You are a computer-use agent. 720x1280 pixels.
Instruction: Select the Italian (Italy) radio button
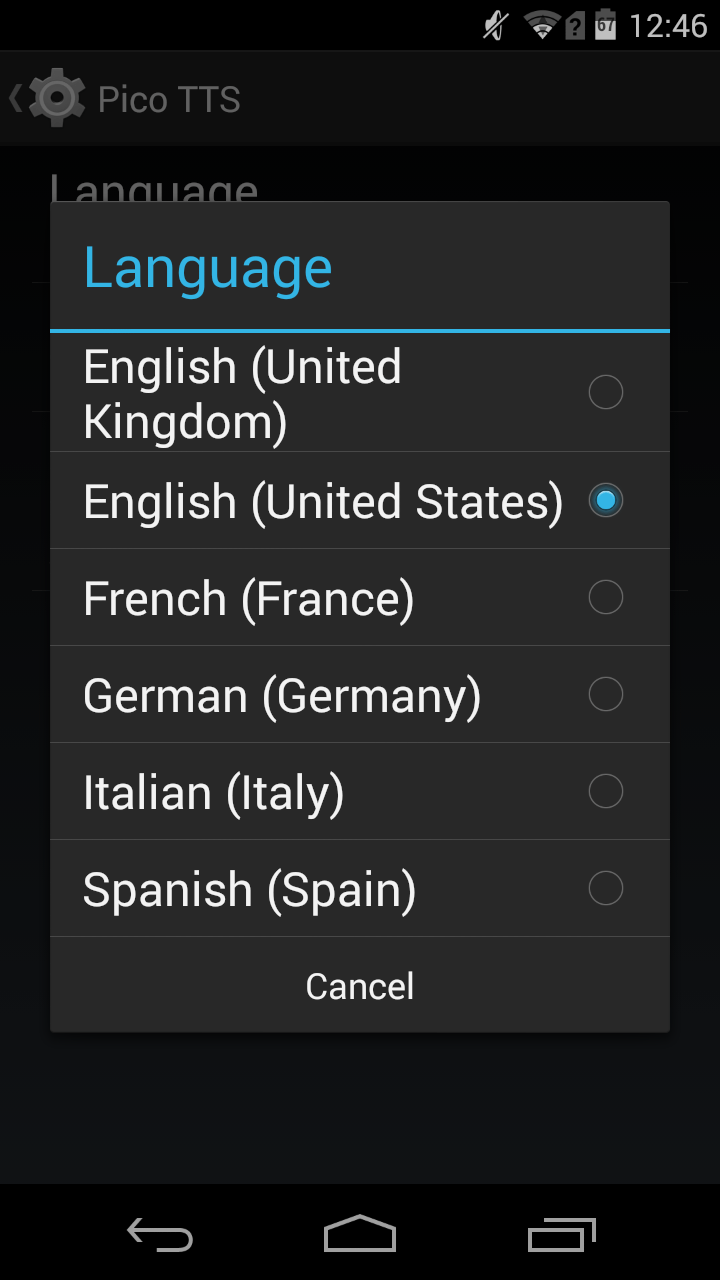(x=606, y=791)
